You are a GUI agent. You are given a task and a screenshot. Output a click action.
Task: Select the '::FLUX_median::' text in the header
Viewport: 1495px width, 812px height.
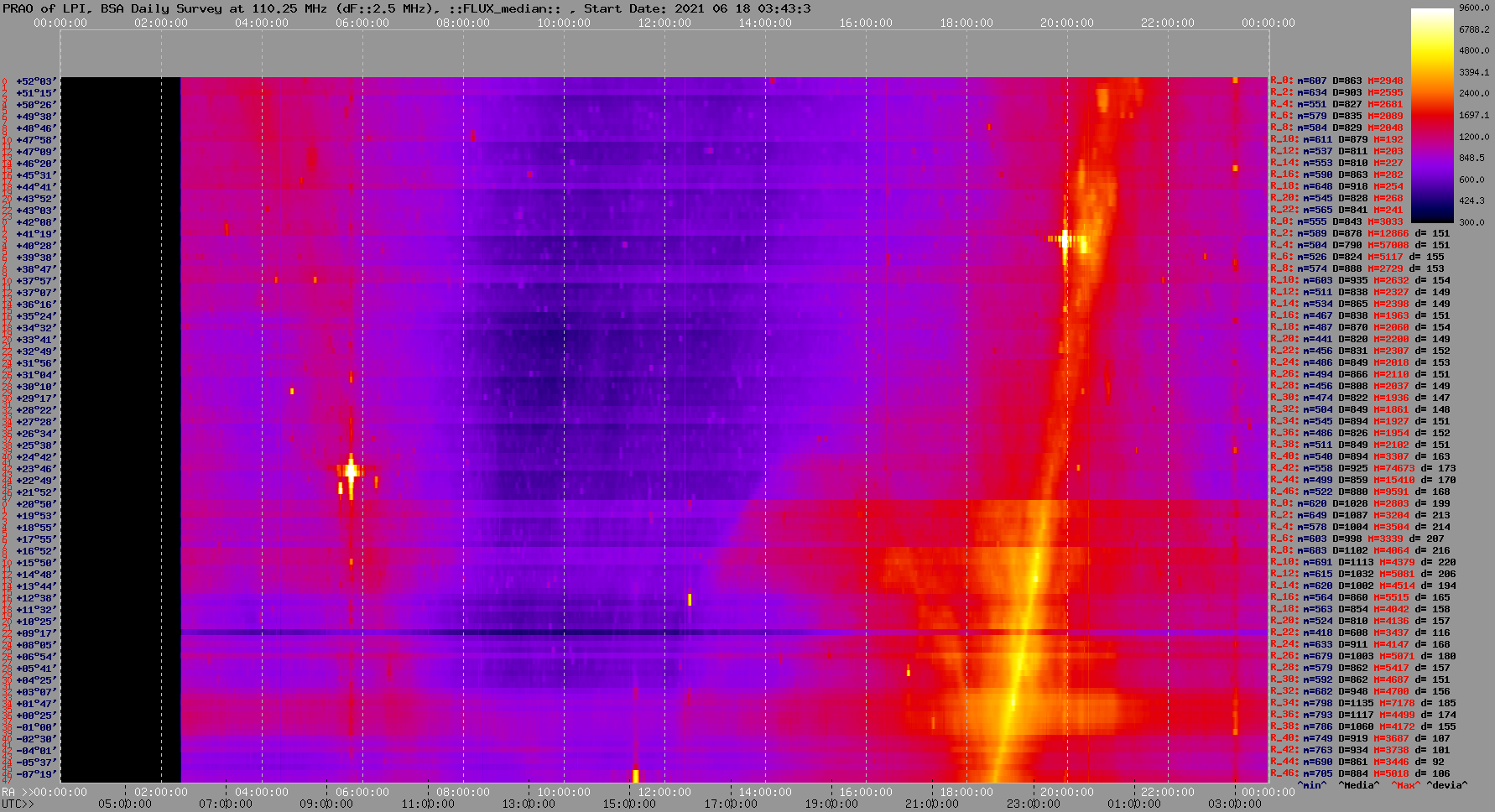tap(505, 8)
